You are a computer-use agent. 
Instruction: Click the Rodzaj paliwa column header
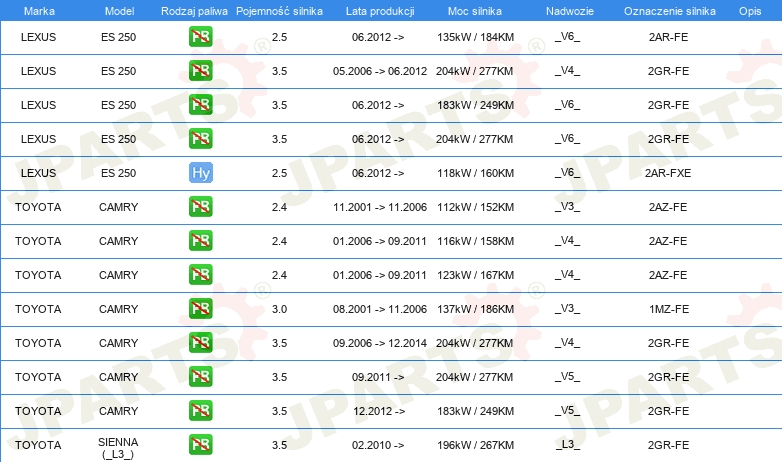(194, 11)
